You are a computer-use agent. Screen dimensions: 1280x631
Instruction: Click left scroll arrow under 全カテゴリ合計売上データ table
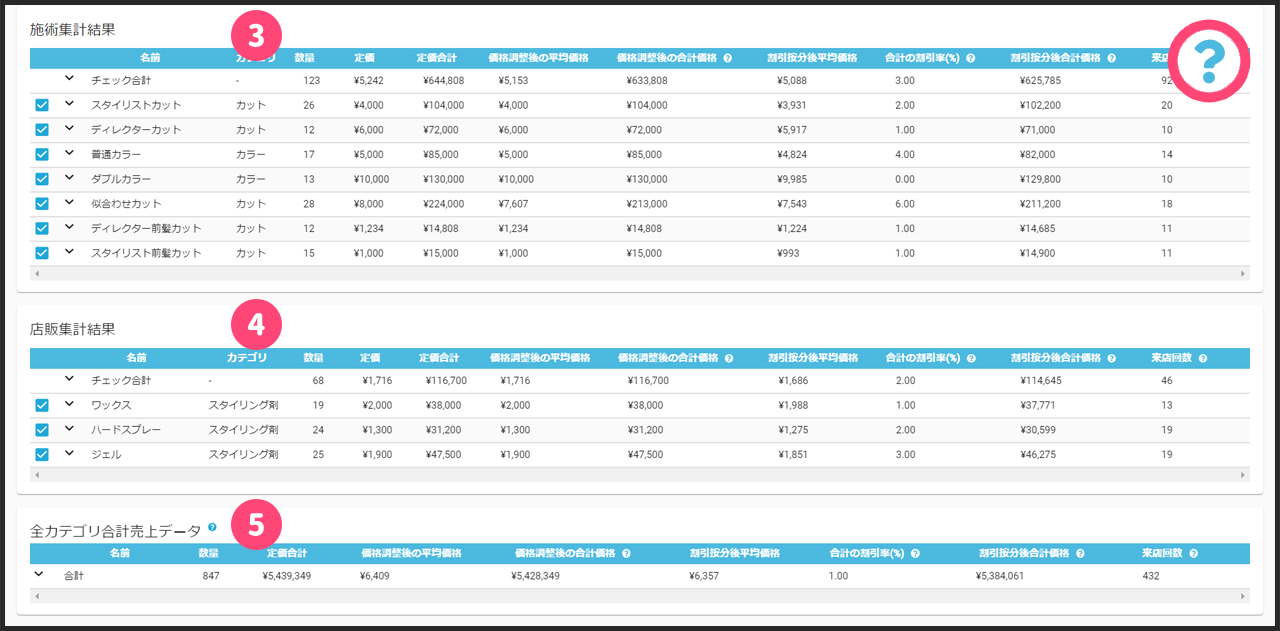[x=37, y=596]
